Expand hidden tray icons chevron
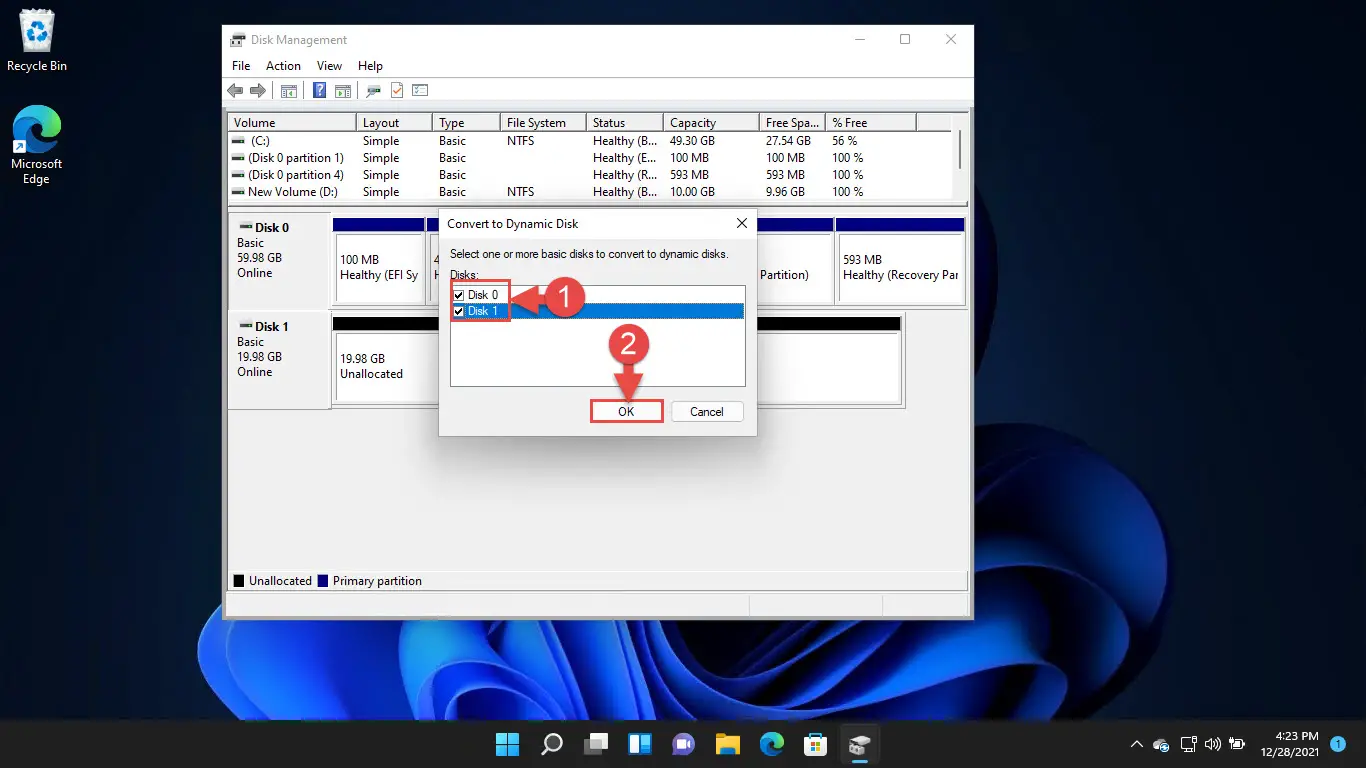 coord(1136,744)
